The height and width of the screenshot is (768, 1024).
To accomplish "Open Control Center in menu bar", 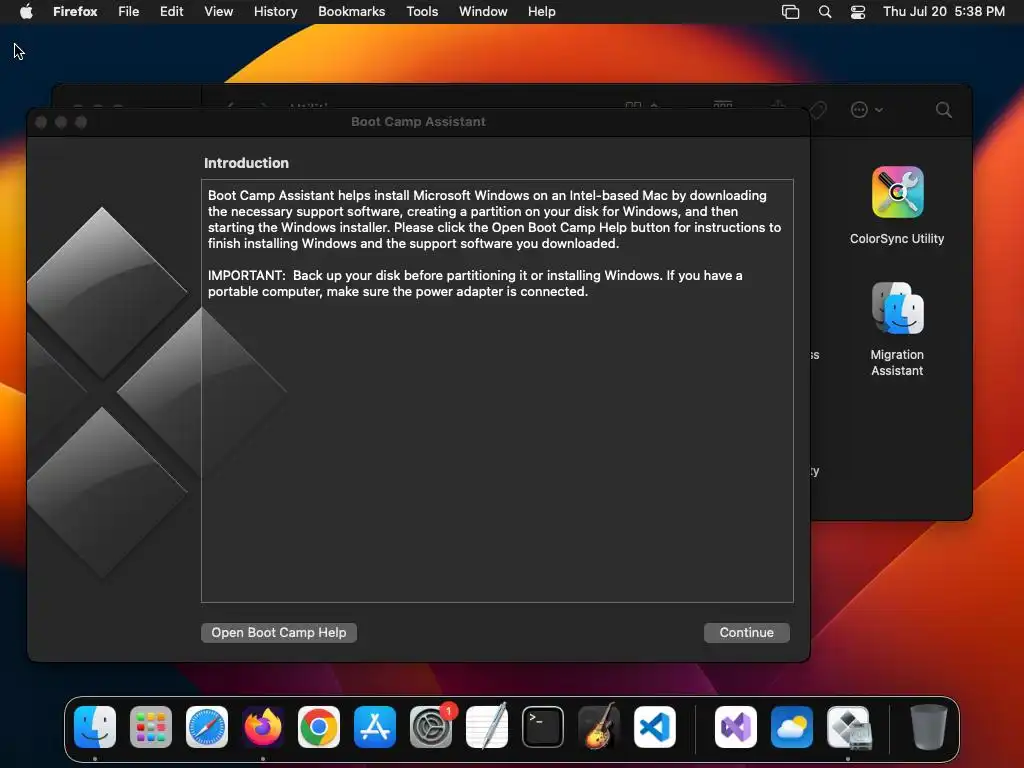I will (857, 12).
